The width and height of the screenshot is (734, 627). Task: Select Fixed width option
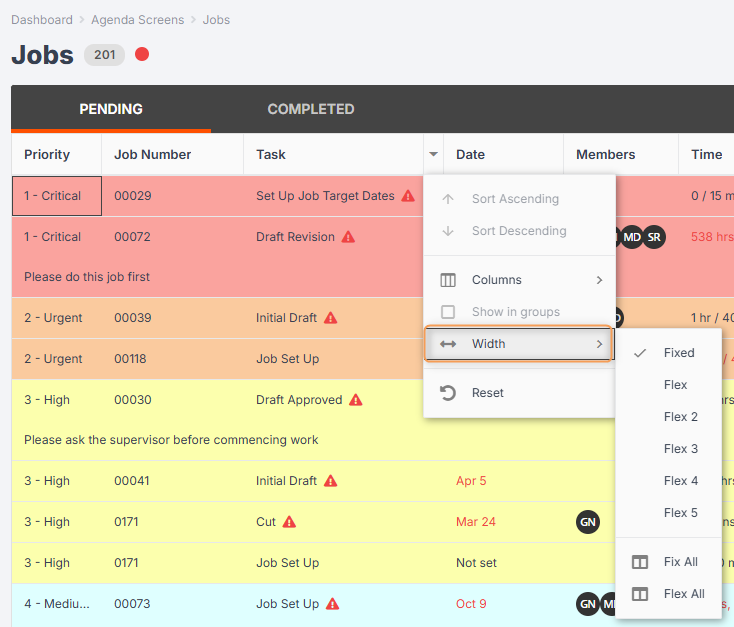click(668, 353)
